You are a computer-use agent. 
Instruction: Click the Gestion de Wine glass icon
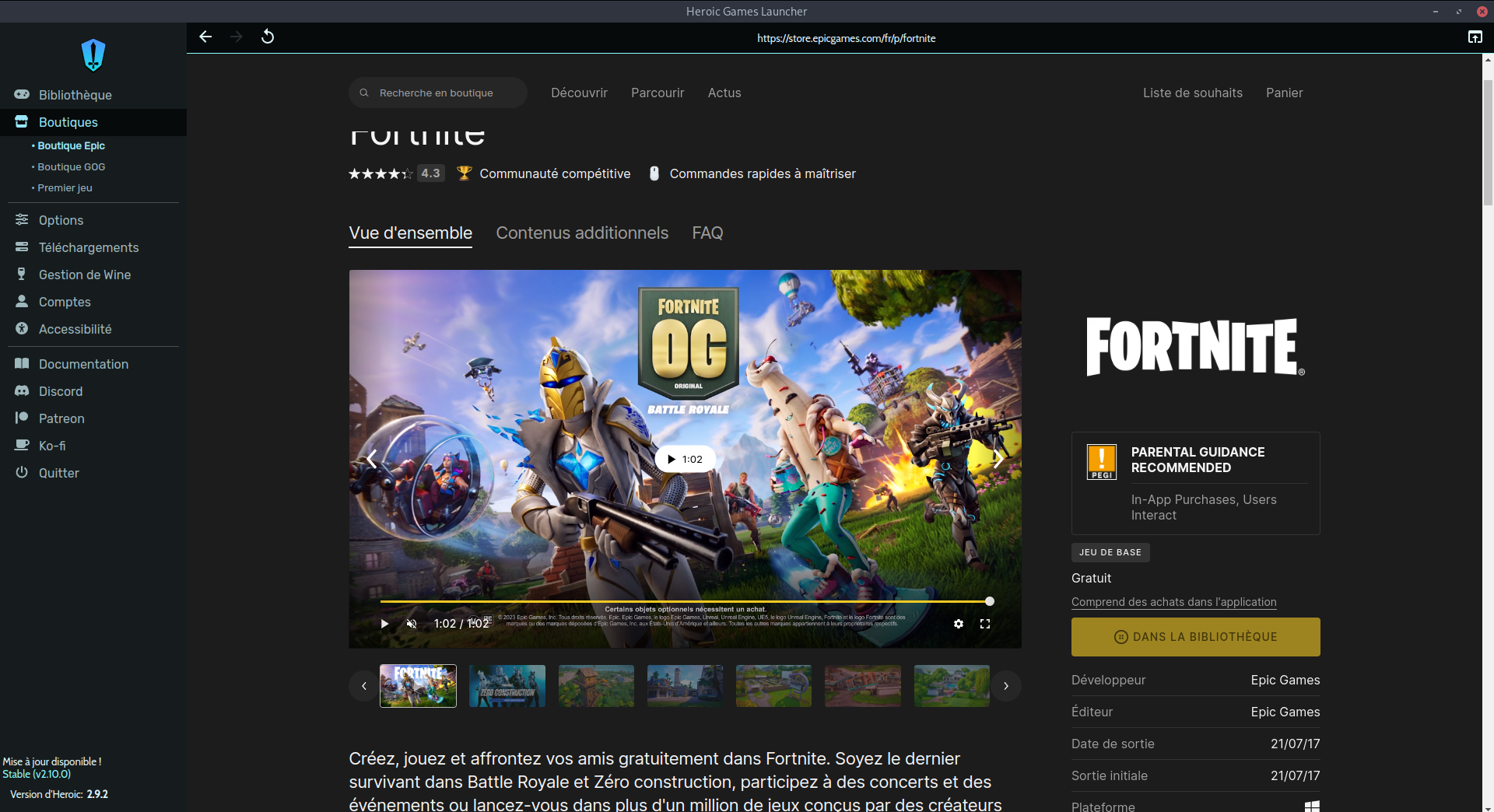[x=22, y=274]
